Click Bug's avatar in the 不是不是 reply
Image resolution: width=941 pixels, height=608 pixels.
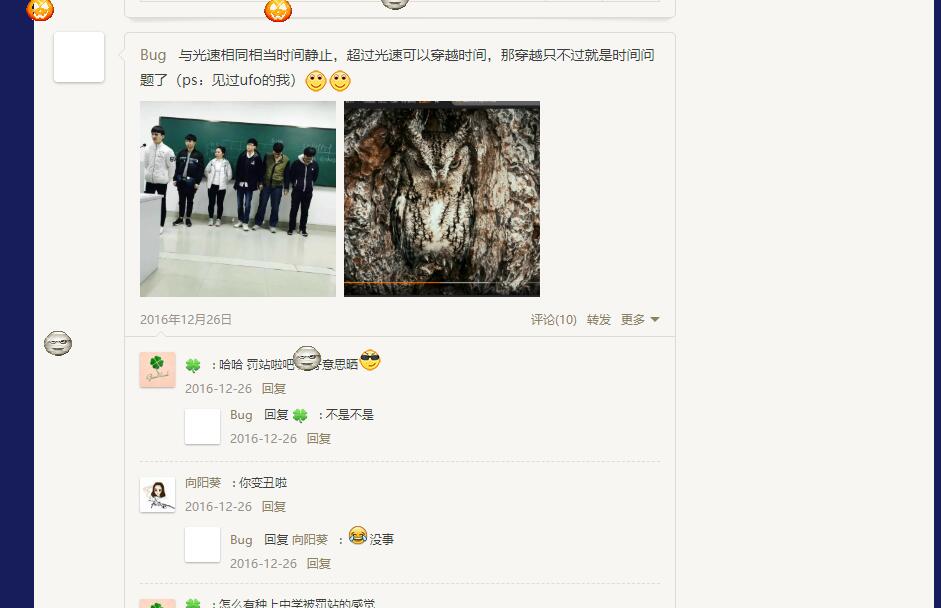(x=202, y=427)
